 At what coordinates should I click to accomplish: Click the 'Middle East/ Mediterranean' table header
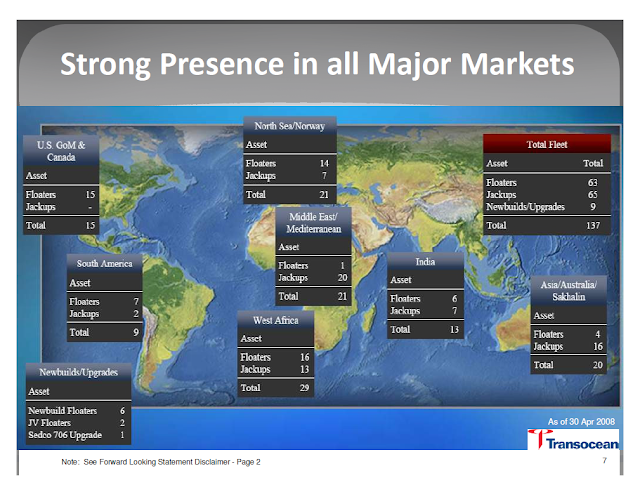tap(313, 223)
